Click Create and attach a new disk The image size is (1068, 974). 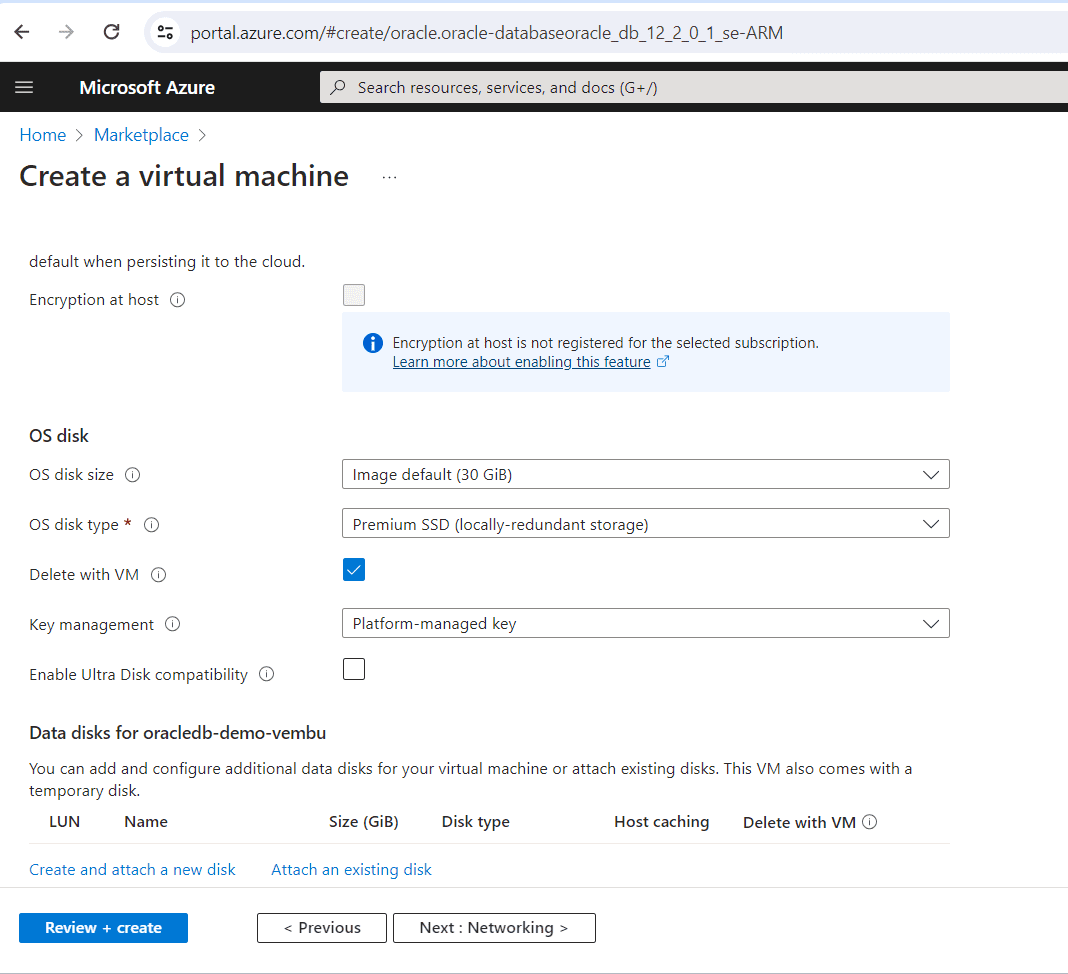[132, 870]
